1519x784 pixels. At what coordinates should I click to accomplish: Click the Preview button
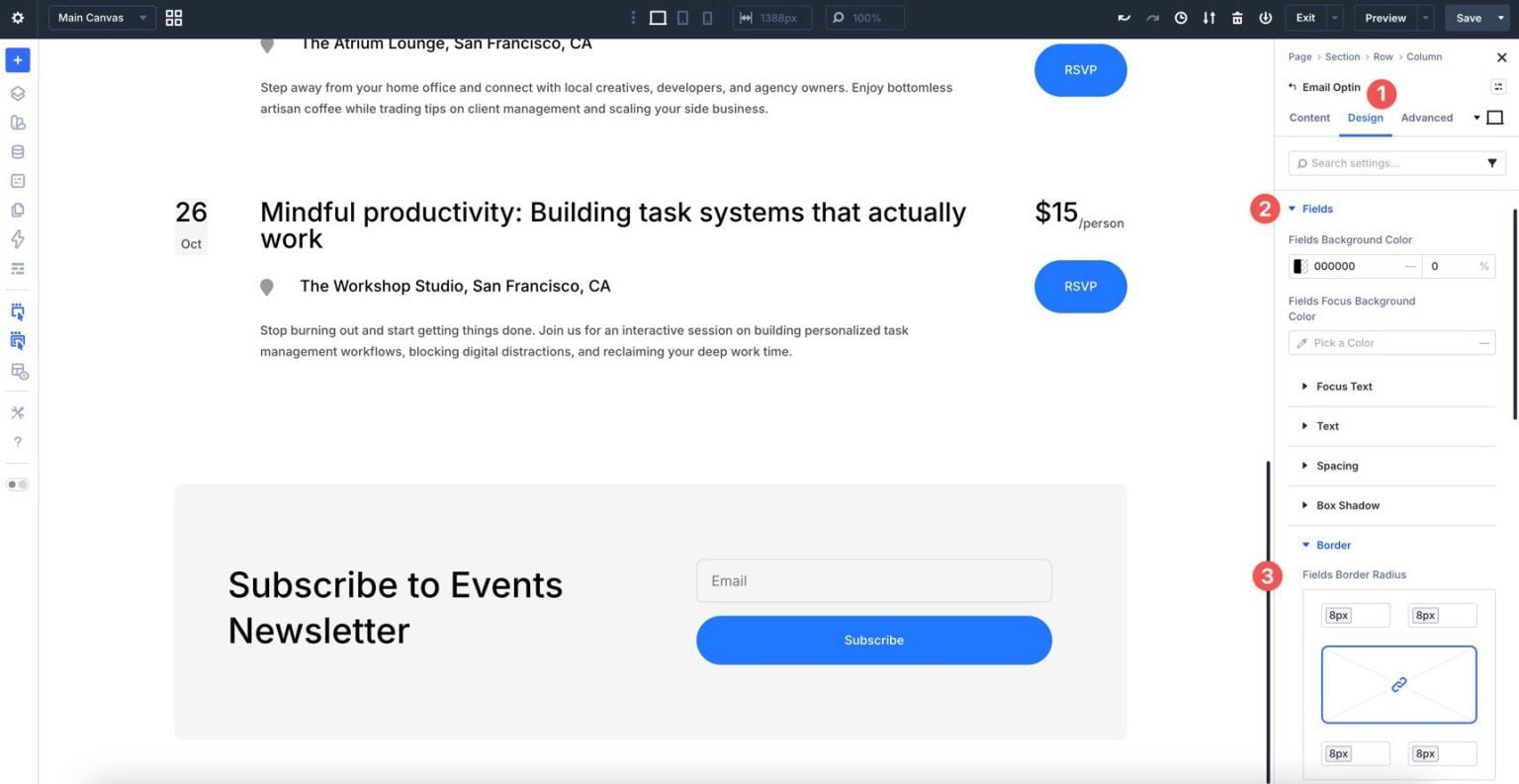1385,18
